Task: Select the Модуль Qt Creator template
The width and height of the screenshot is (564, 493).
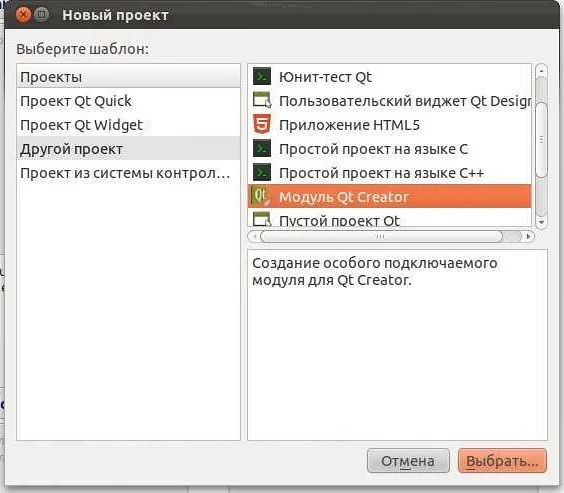Action: [x=390, y=197]
